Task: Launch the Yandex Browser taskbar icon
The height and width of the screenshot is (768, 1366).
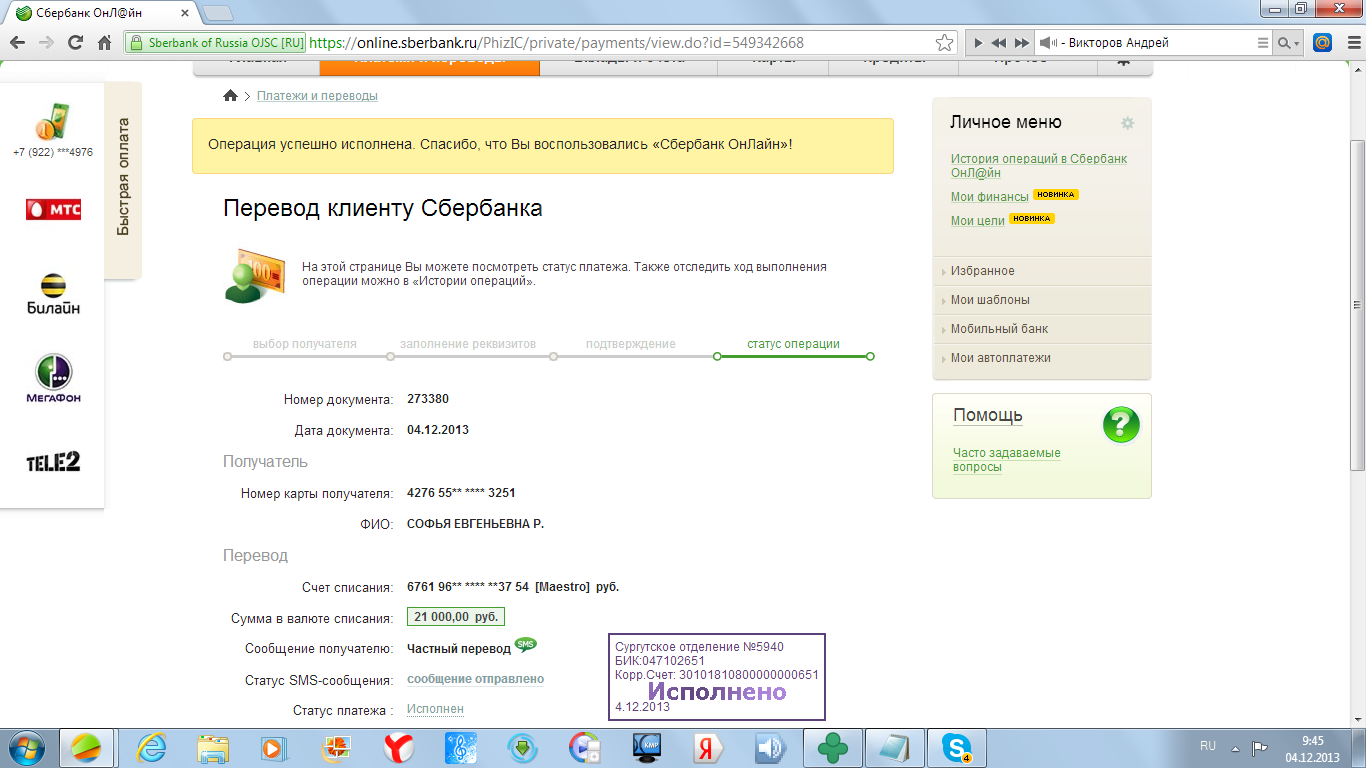Action: click(x=400, y=747)
